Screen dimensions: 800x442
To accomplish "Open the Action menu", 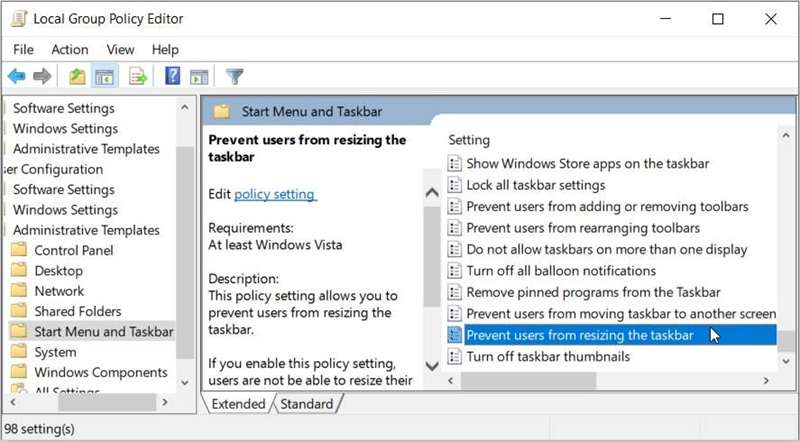I will [70, 49].
